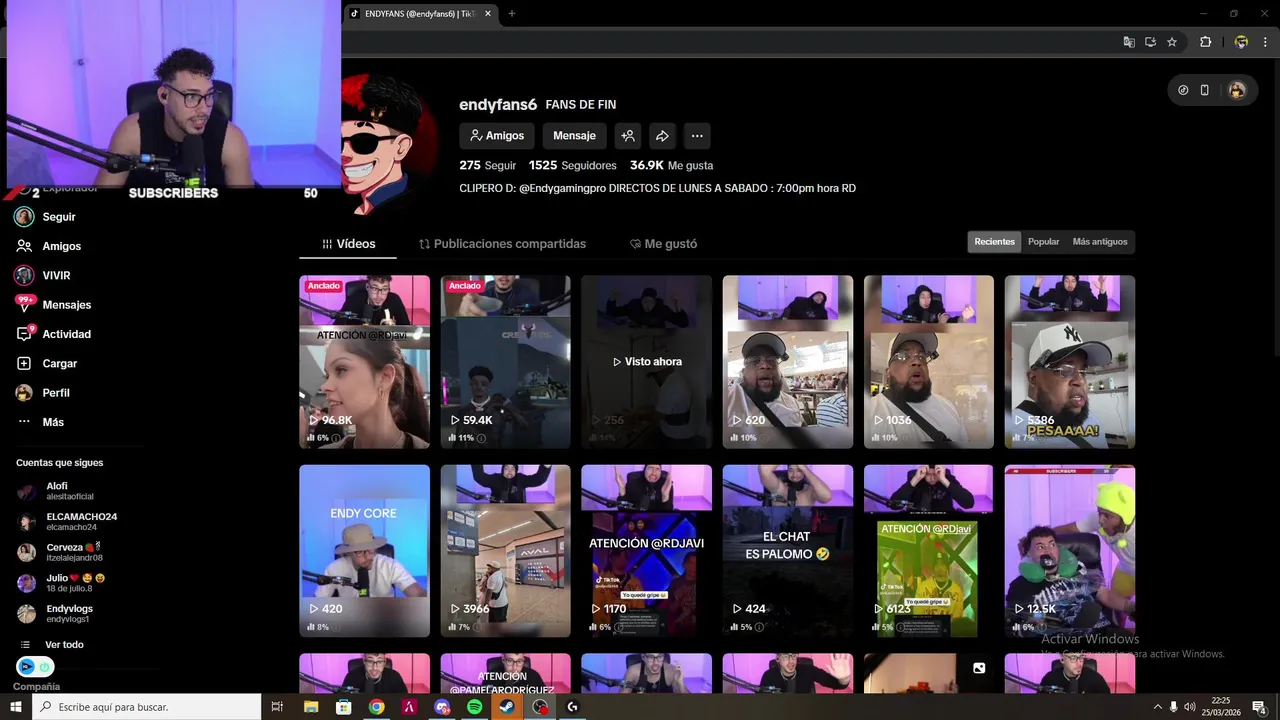The width and height of the screenshot is (1280, 720).
Task: Open the pinned video with 96.8K views
Action: tap(364, 362)
